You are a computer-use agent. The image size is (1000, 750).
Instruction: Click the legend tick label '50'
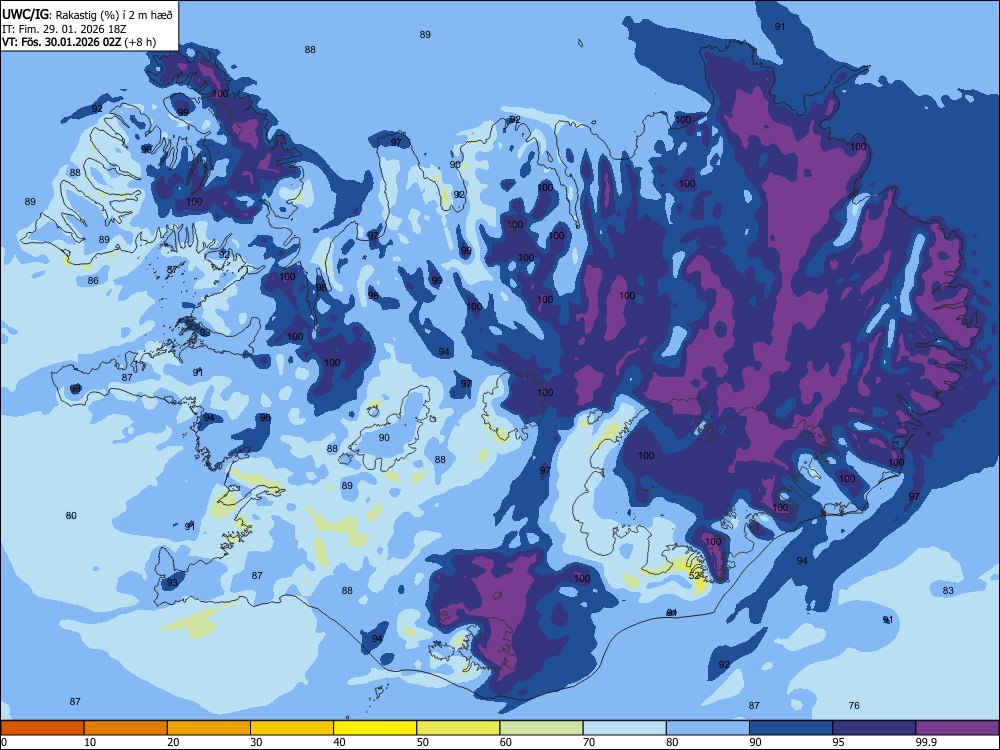point(423,742)
